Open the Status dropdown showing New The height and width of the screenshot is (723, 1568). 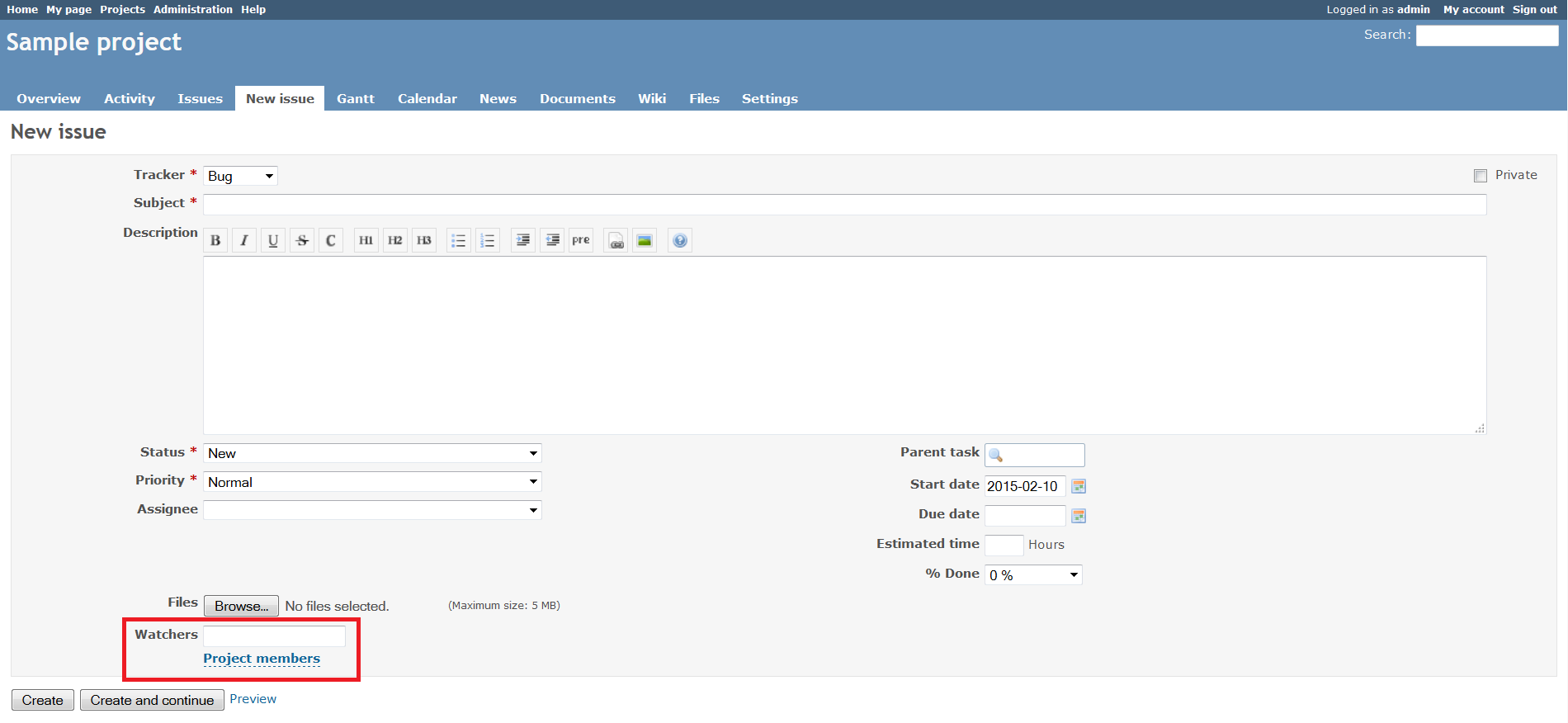point(372,453)
